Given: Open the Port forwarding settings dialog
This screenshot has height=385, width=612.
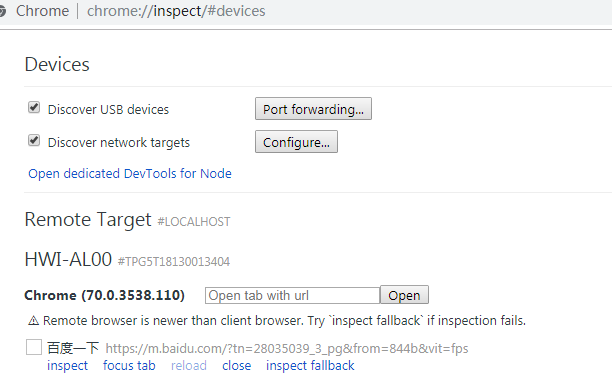Looking at the screenshot, I should (313, 109).
